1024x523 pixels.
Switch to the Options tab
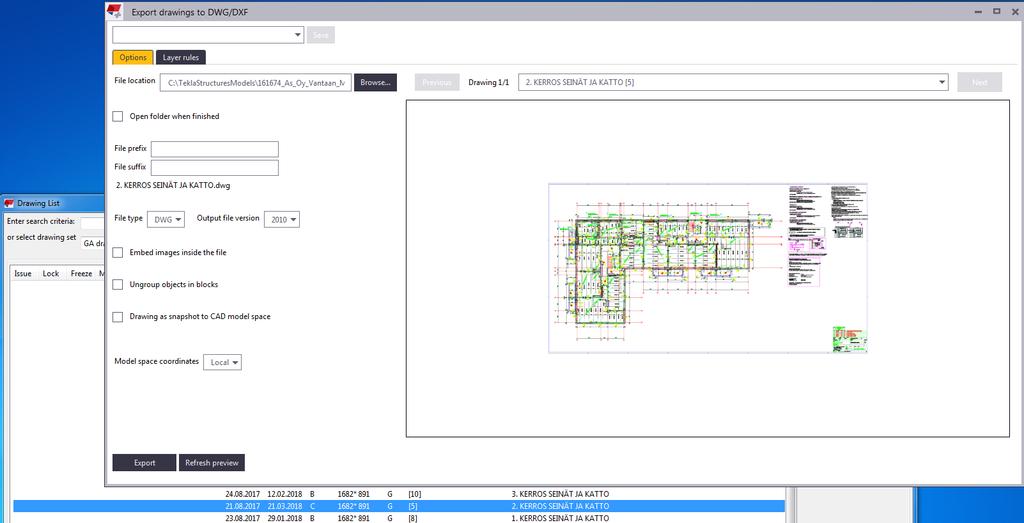133,57
